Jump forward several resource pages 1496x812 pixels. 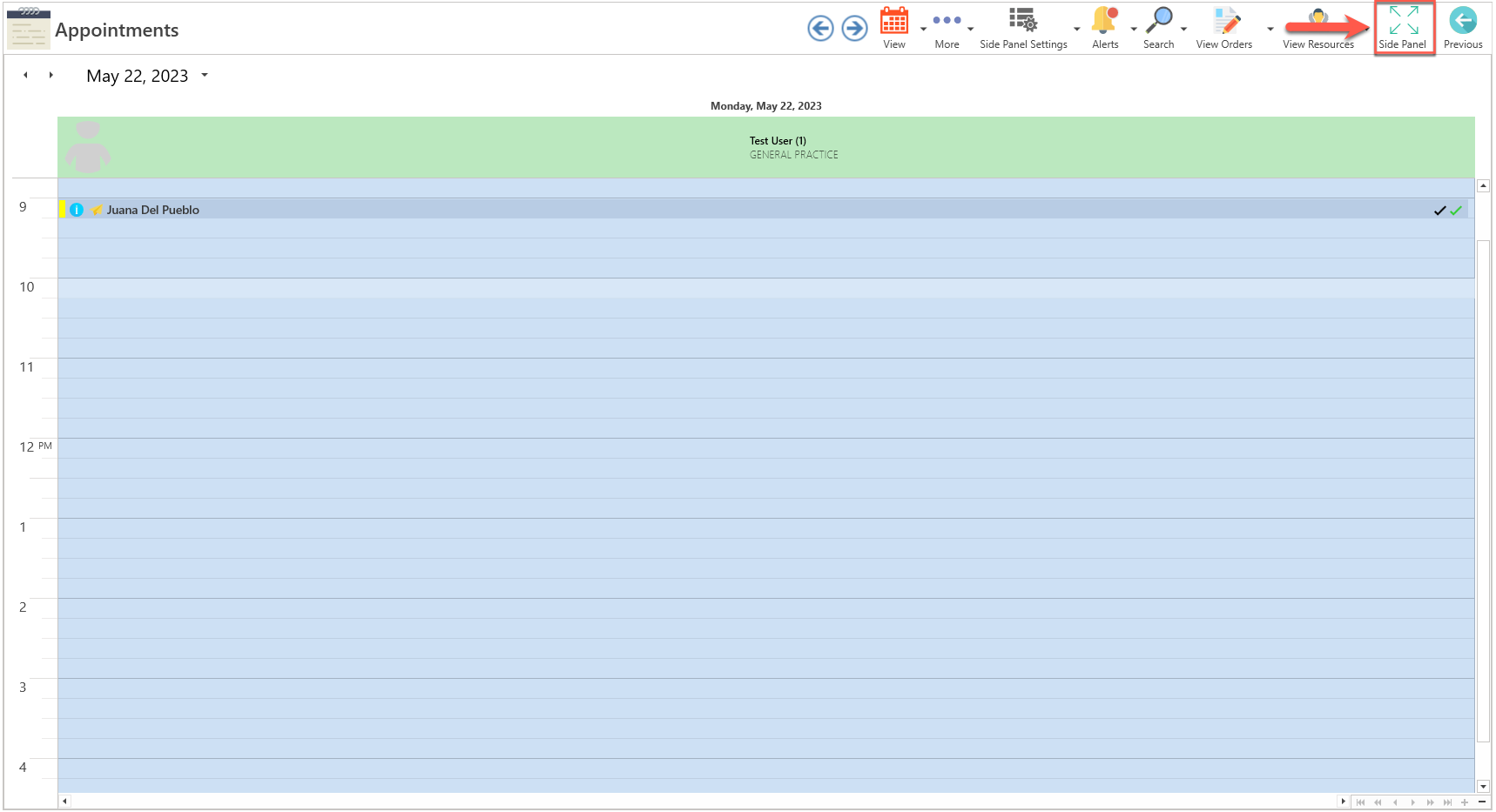pos(1430,802)
